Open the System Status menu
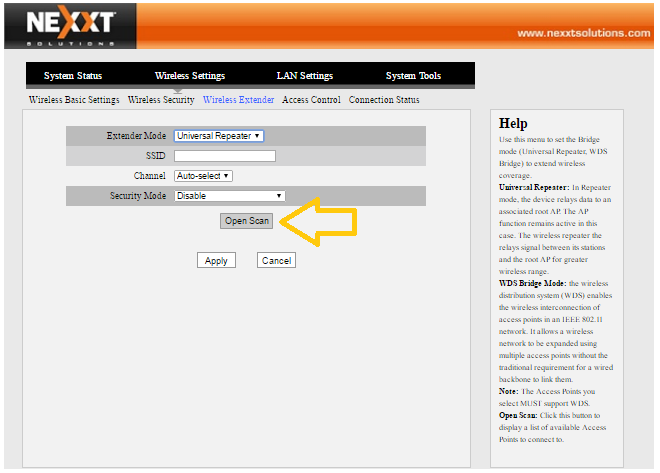Viewport: 660px width, 473px height. coord(73,76)
